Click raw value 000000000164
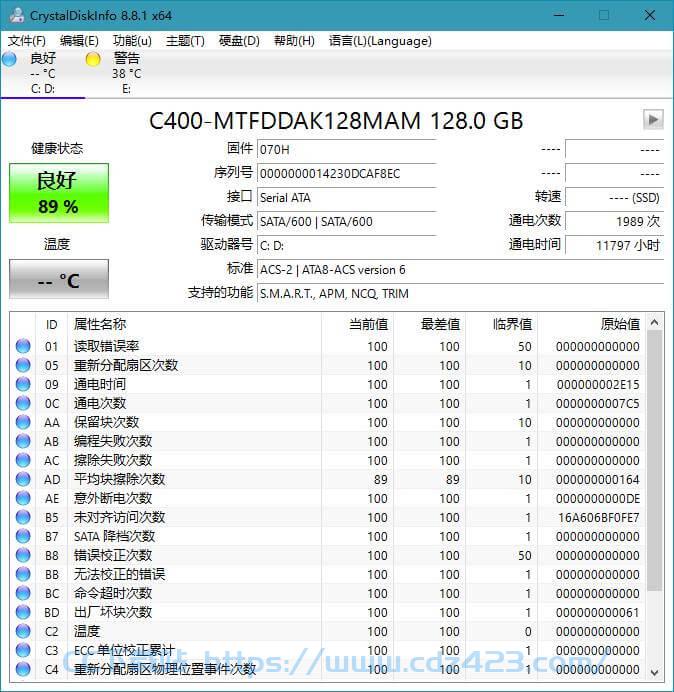This screenshot has width=674, height=692. tap(598, 479)
